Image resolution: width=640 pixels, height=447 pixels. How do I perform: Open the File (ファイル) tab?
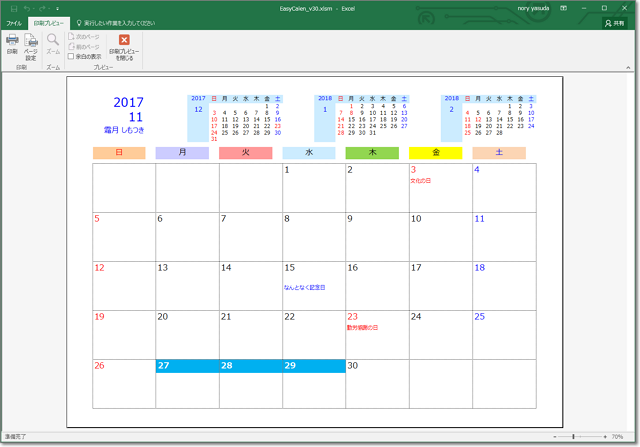[14, 21]
